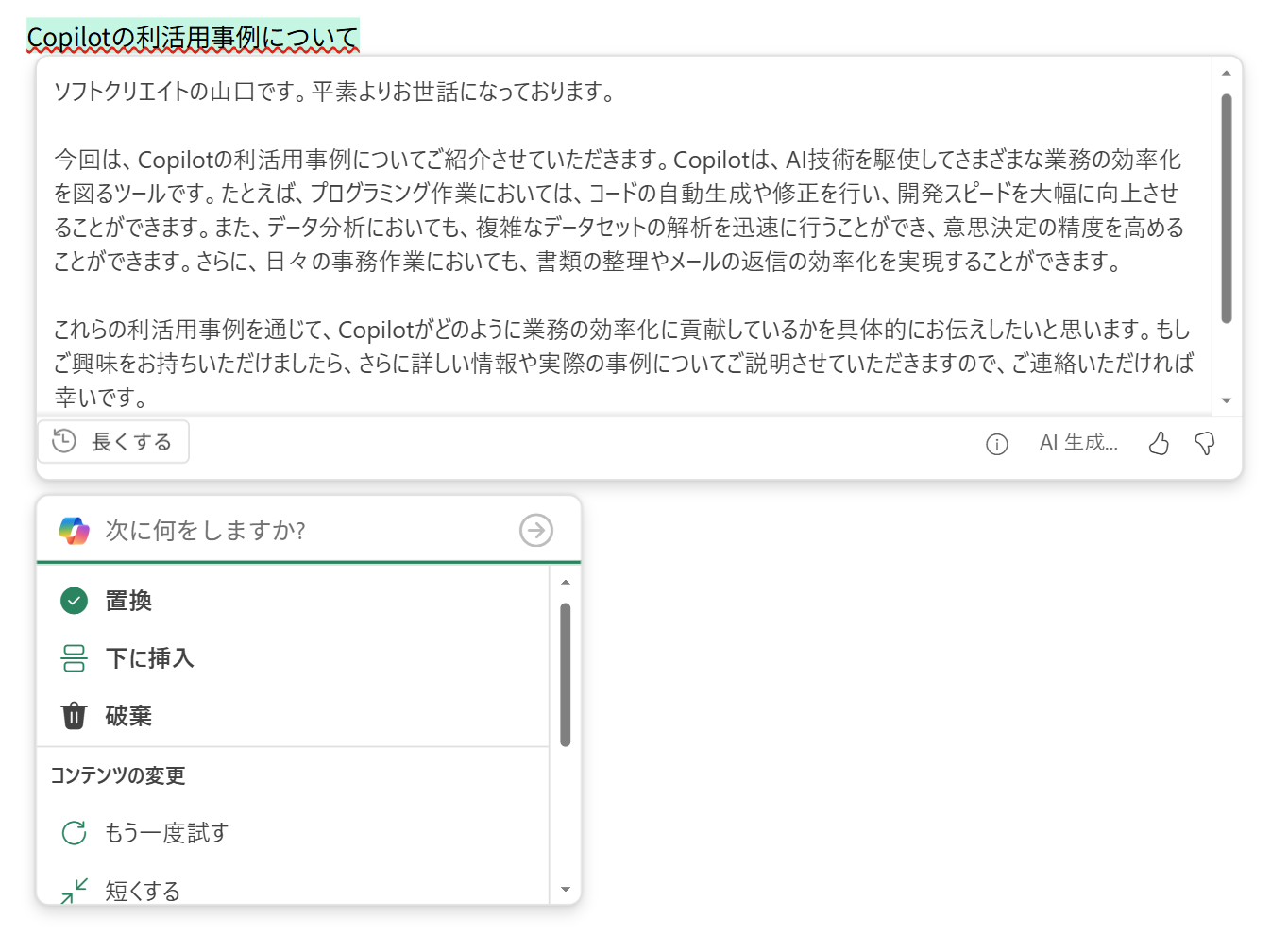The height and width of the screenshot is (952, 1271).
Task: Click the trash icon beside 破棄
Action: 74,715
